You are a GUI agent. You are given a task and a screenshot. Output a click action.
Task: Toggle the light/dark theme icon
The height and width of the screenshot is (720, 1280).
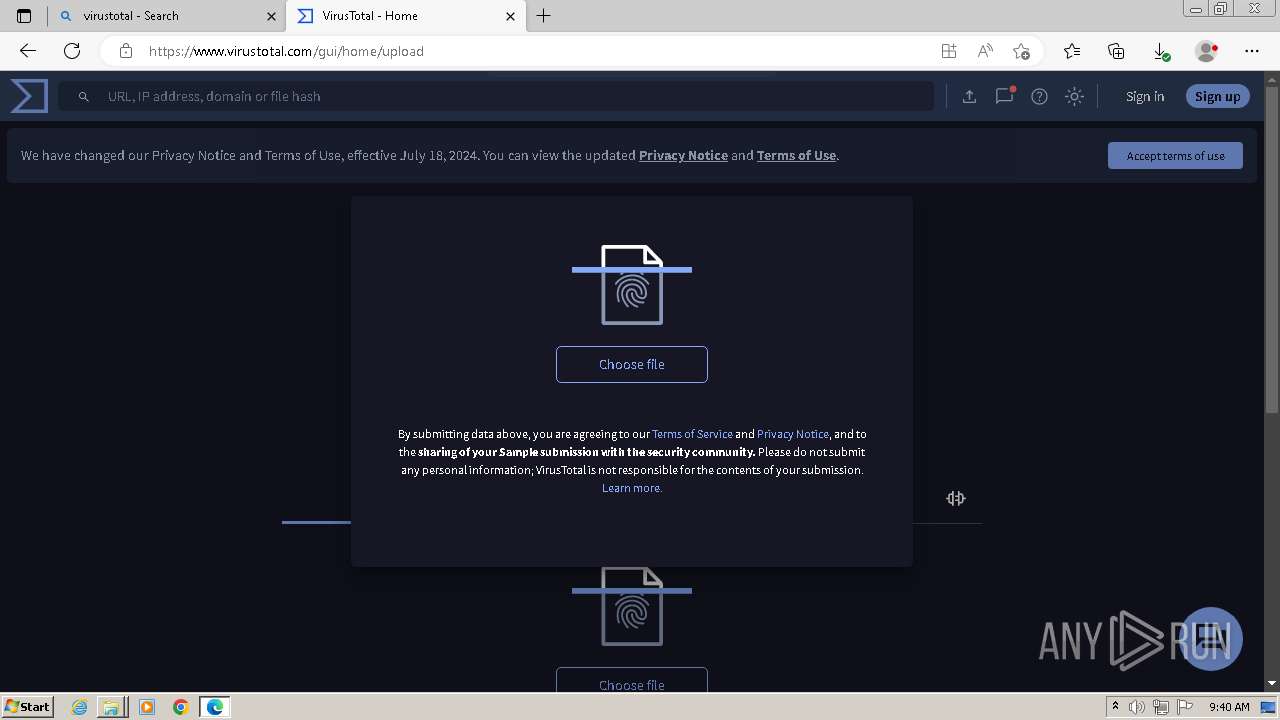tap(1074, 96)
